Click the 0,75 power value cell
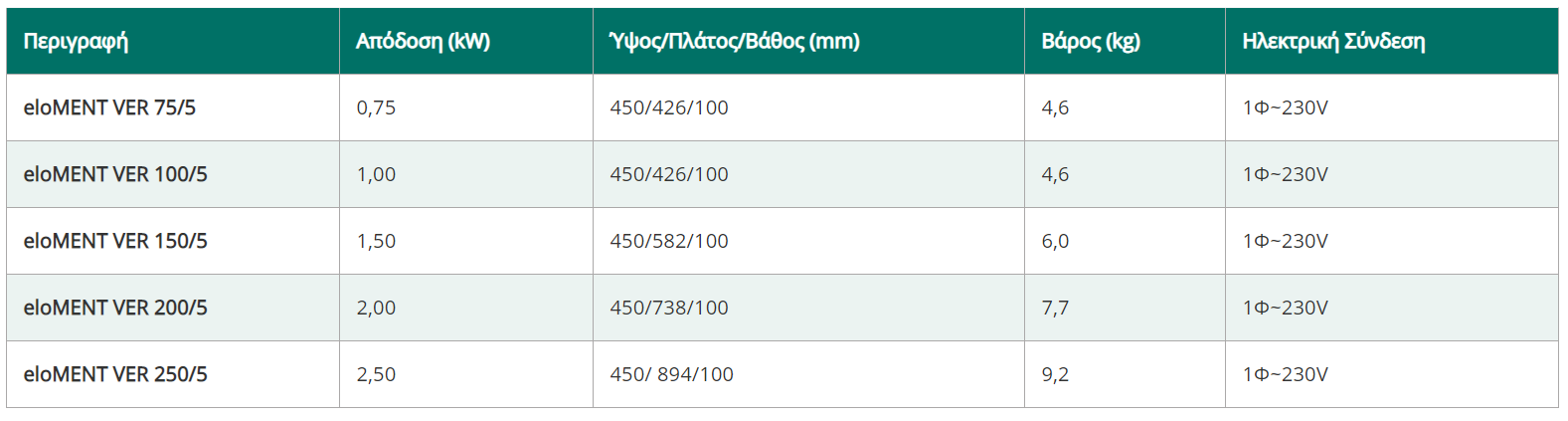Screen dimensions: 1568x421 tap(376, 107)
